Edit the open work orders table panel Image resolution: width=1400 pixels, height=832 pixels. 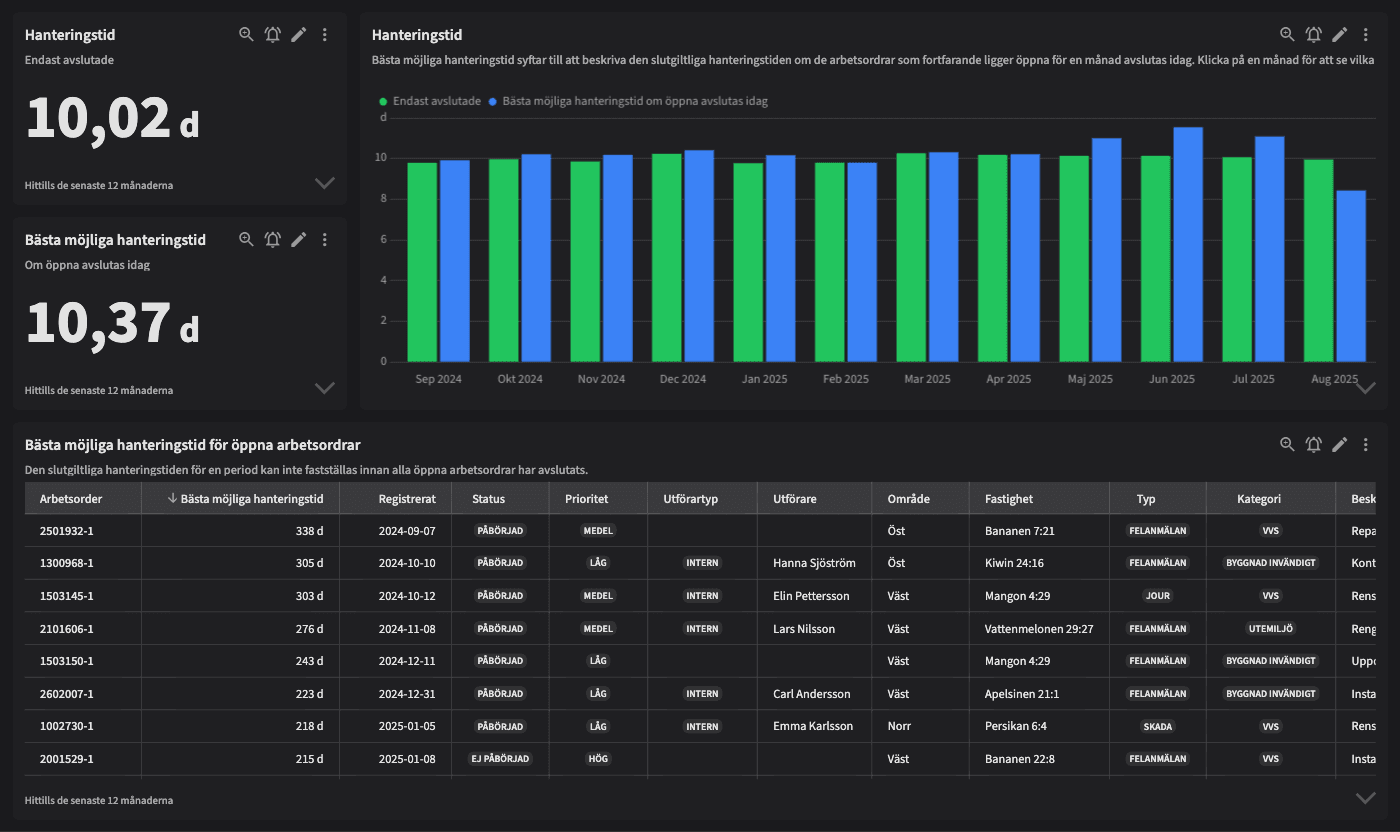point(1340,444)
